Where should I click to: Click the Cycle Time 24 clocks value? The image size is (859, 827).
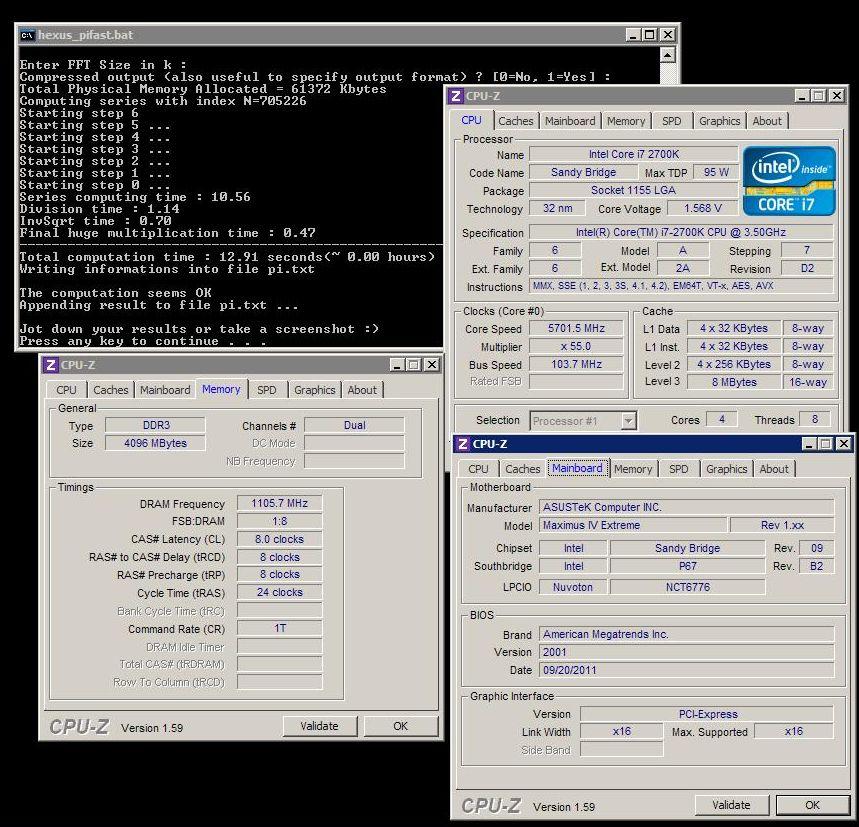pos(279,593)
